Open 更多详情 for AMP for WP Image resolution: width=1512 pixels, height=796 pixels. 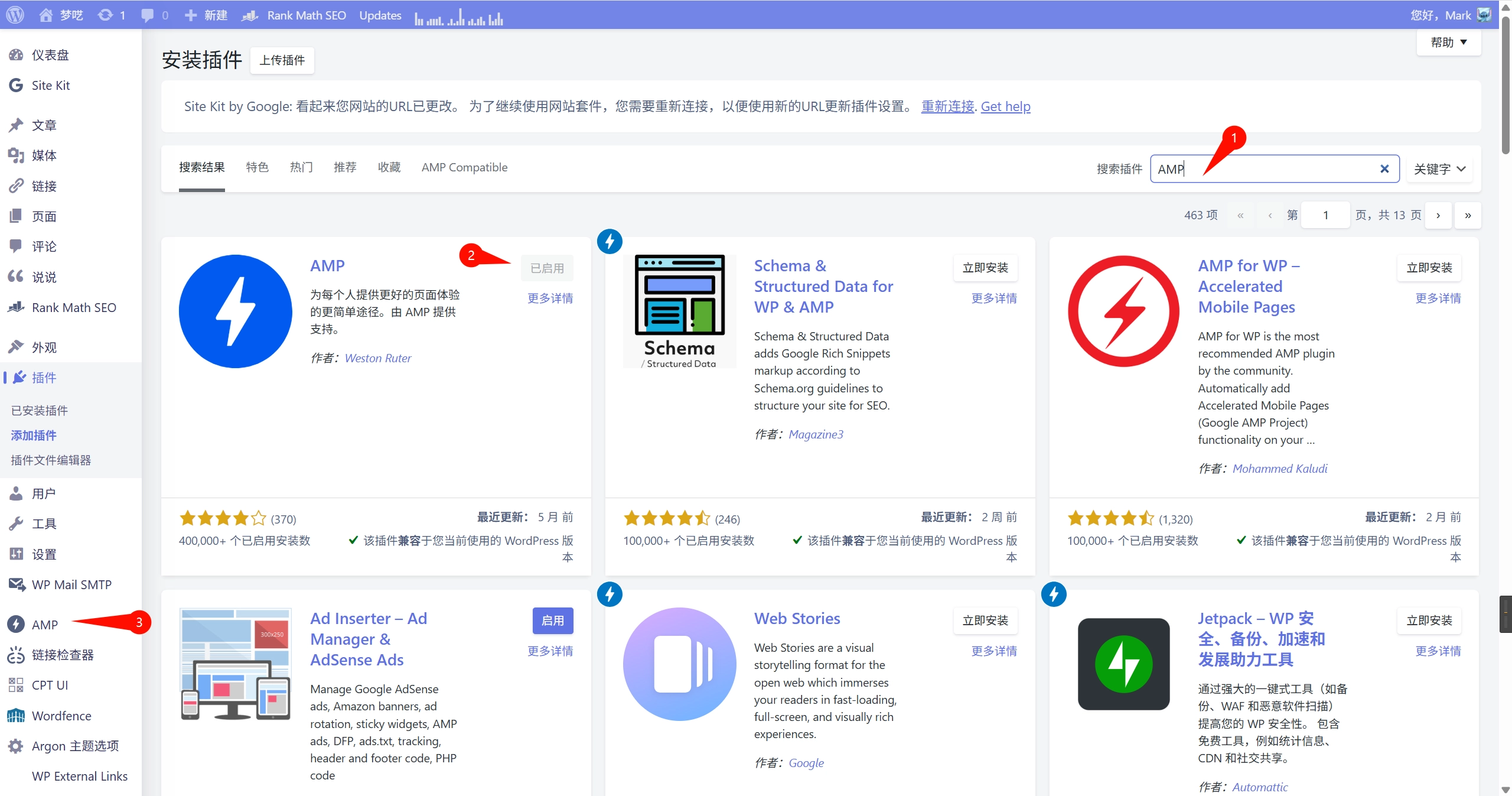[1438, 298]
